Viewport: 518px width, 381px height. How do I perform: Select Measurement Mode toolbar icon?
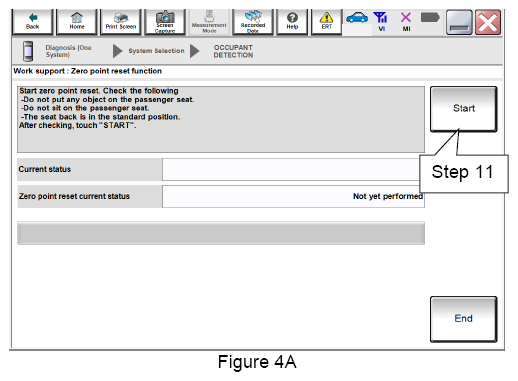tap(209, 22)
